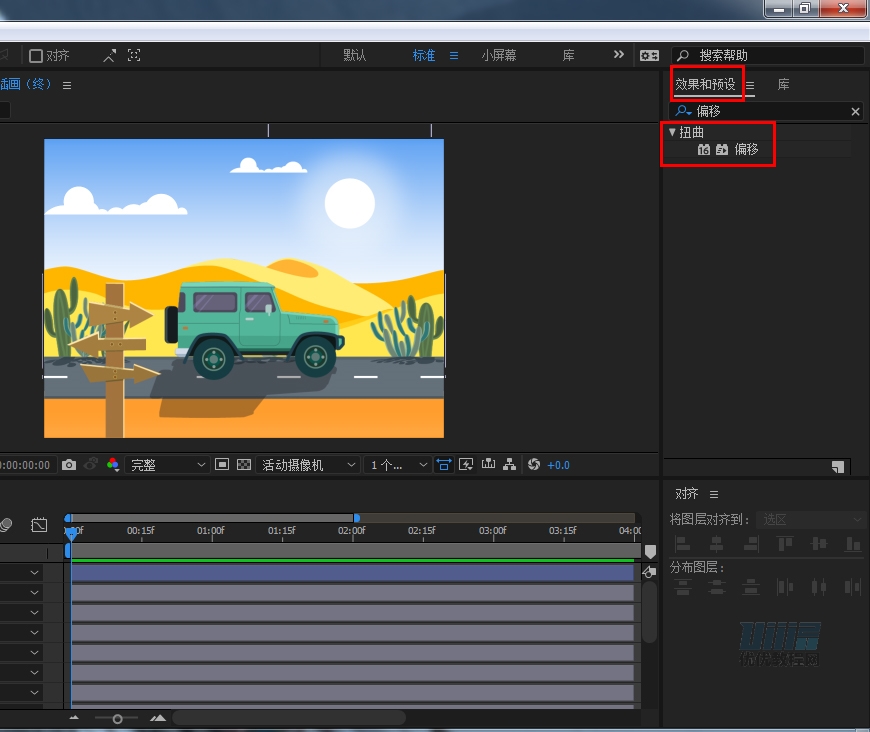The width and height of the screenshot is (870, 732).
Task: Show more workspaces with the double chevron
Action: tap(619, 54)
